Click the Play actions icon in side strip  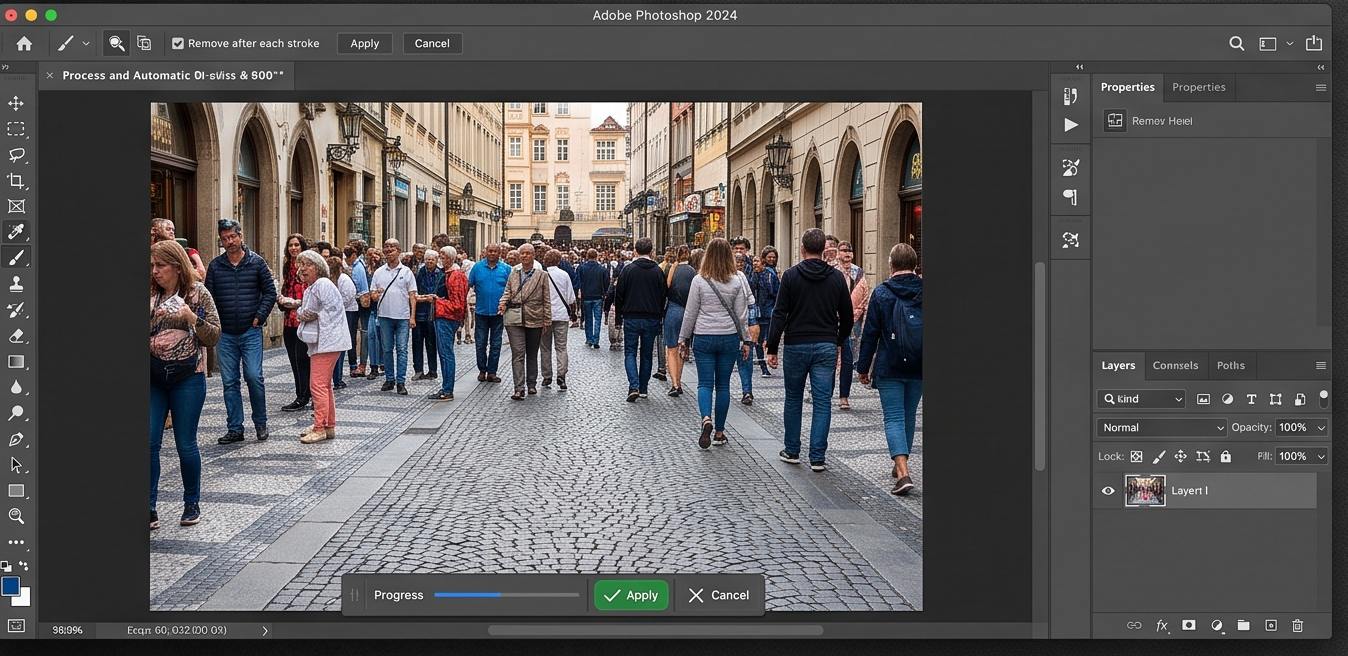(x=1071, y=125)
